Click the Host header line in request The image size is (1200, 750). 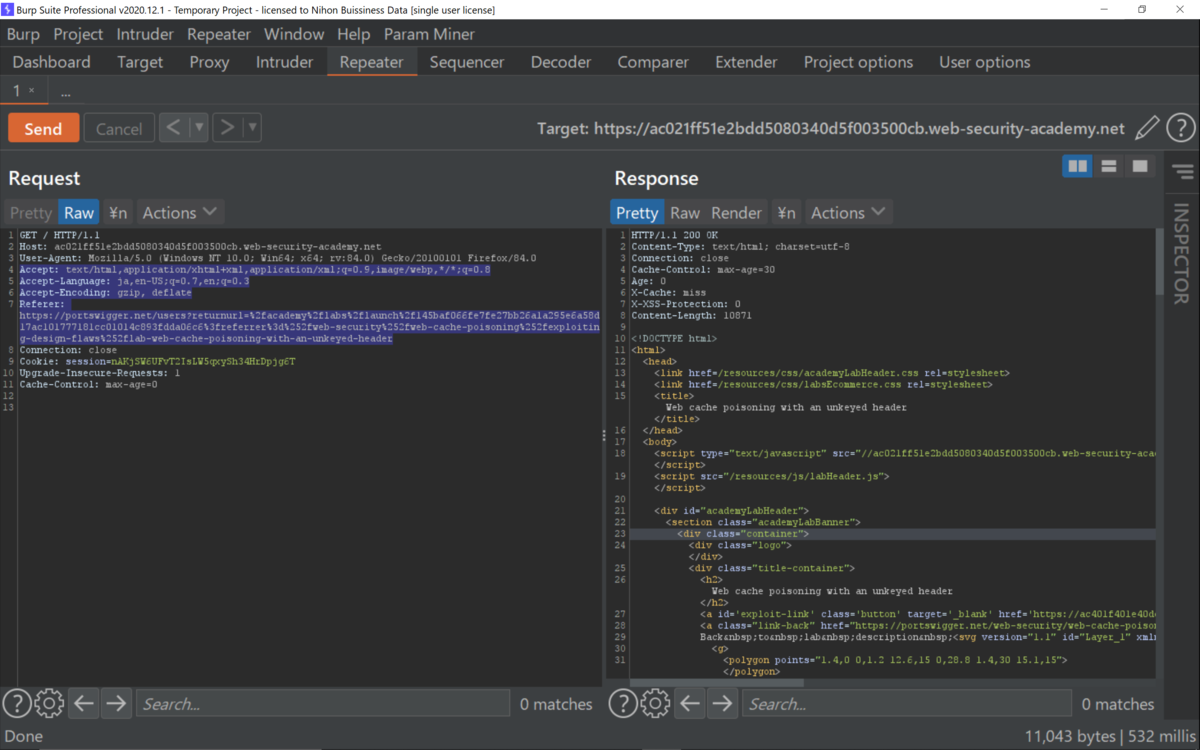coord(200,246)
